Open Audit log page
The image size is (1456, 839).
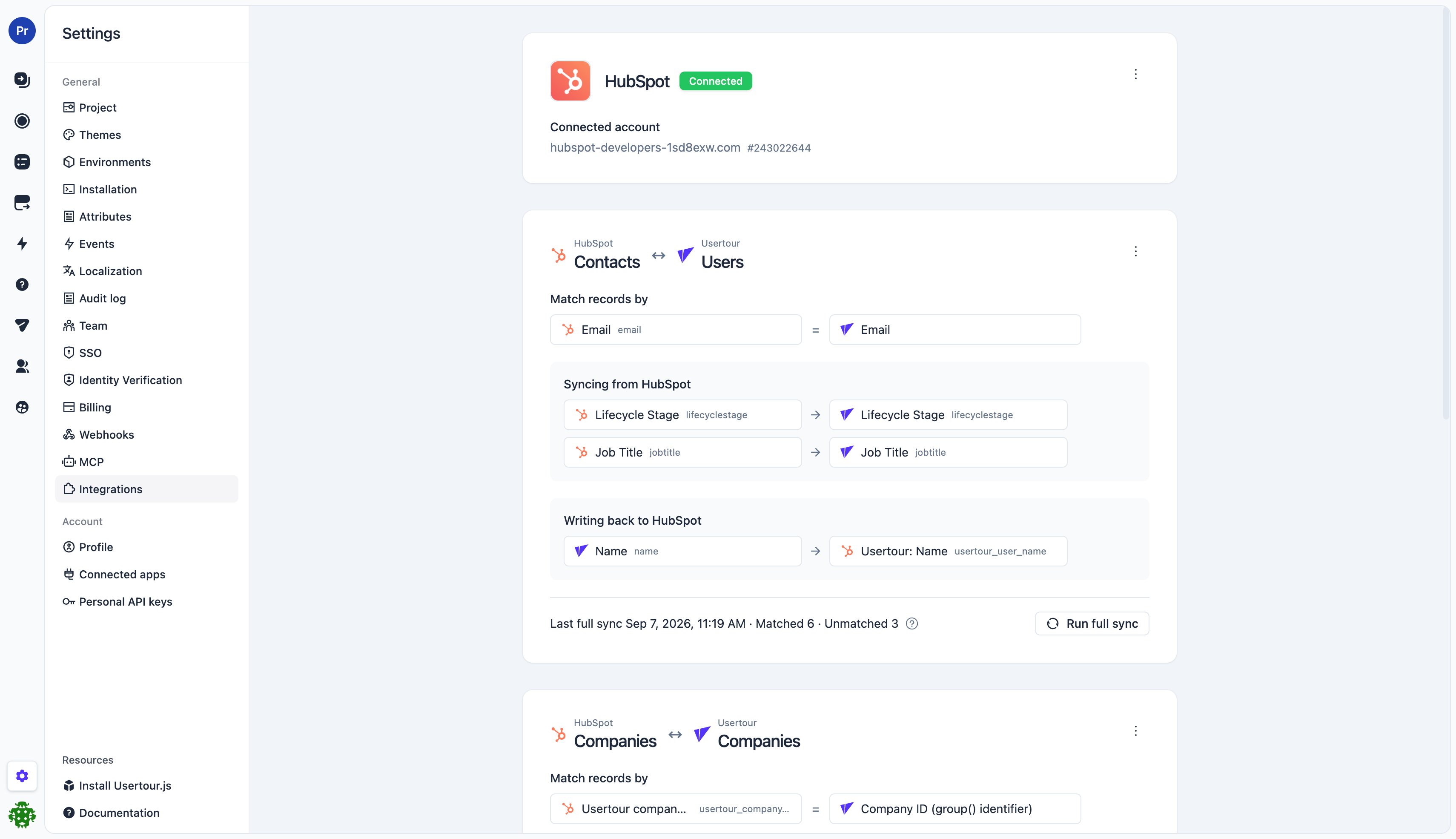(146, 298)
